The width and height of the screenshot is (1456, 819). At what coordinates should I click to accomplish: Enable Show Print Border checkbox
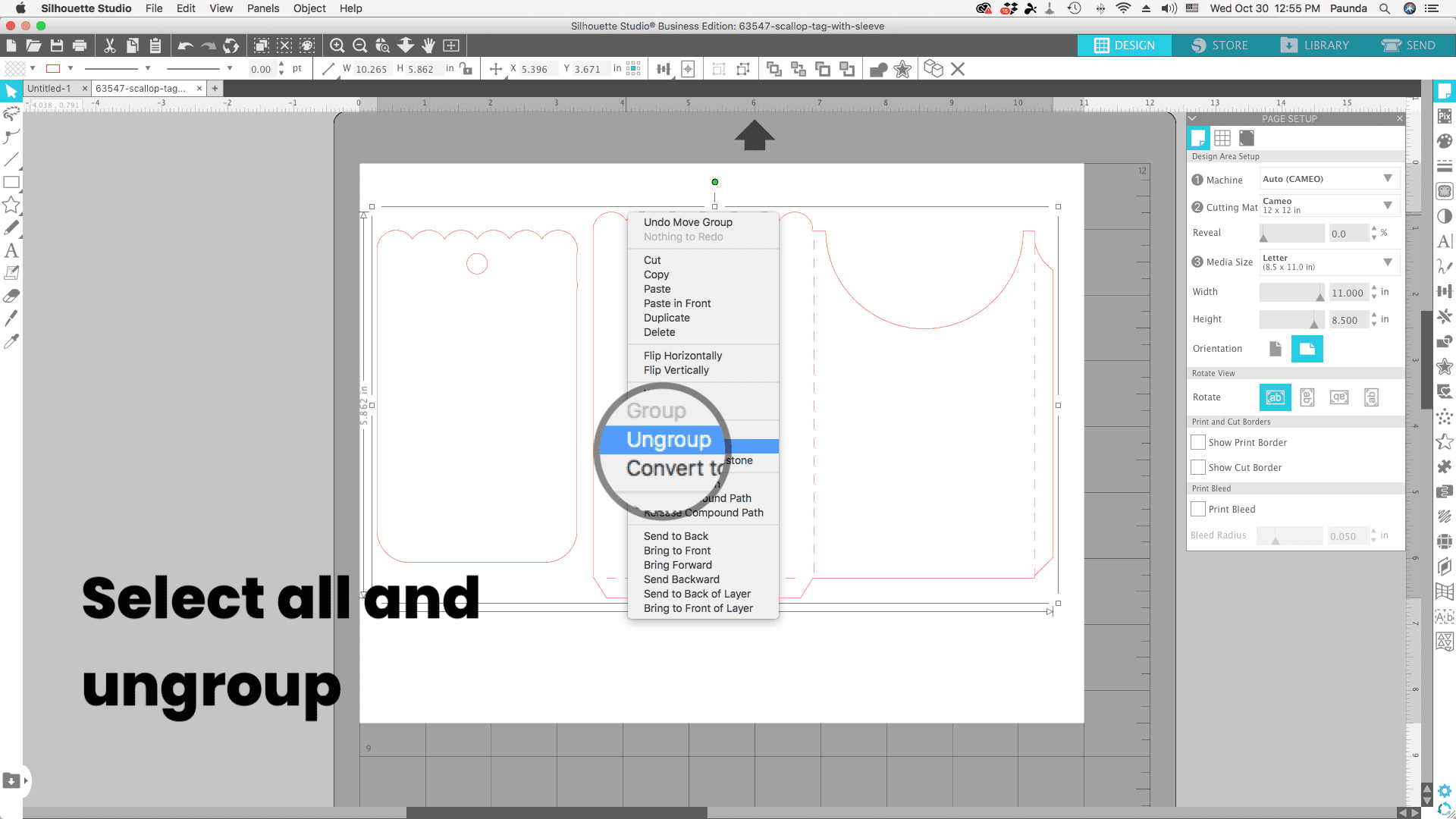[x=1198, y=442]
